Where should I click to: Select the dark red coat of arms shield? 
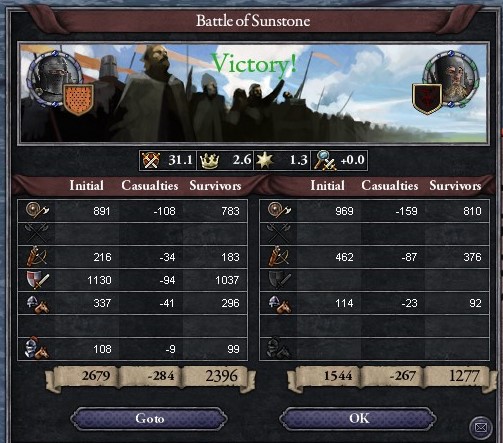(427, 98)
